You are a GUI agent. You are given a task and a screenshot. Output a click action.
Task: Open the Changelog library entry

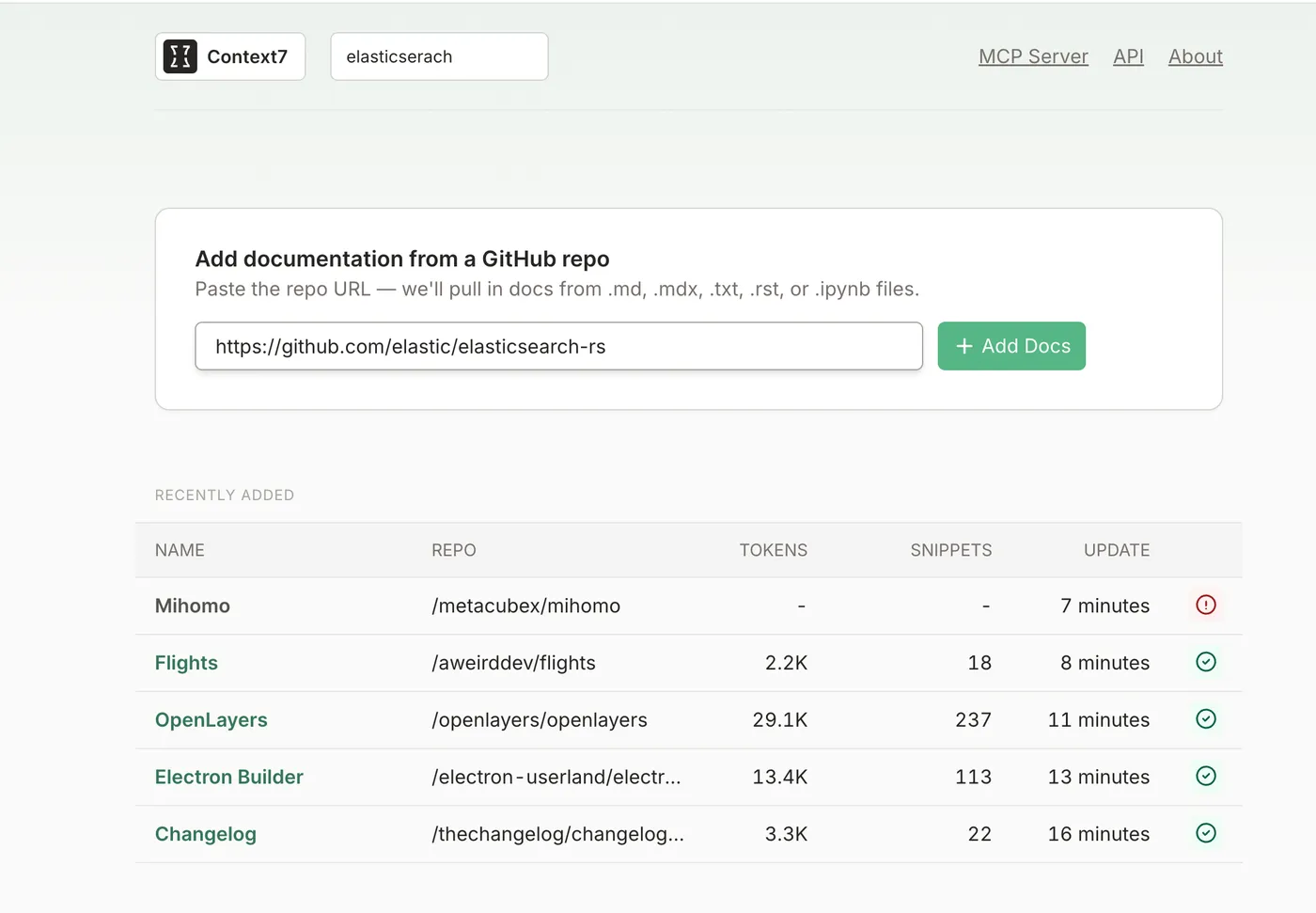206,834
